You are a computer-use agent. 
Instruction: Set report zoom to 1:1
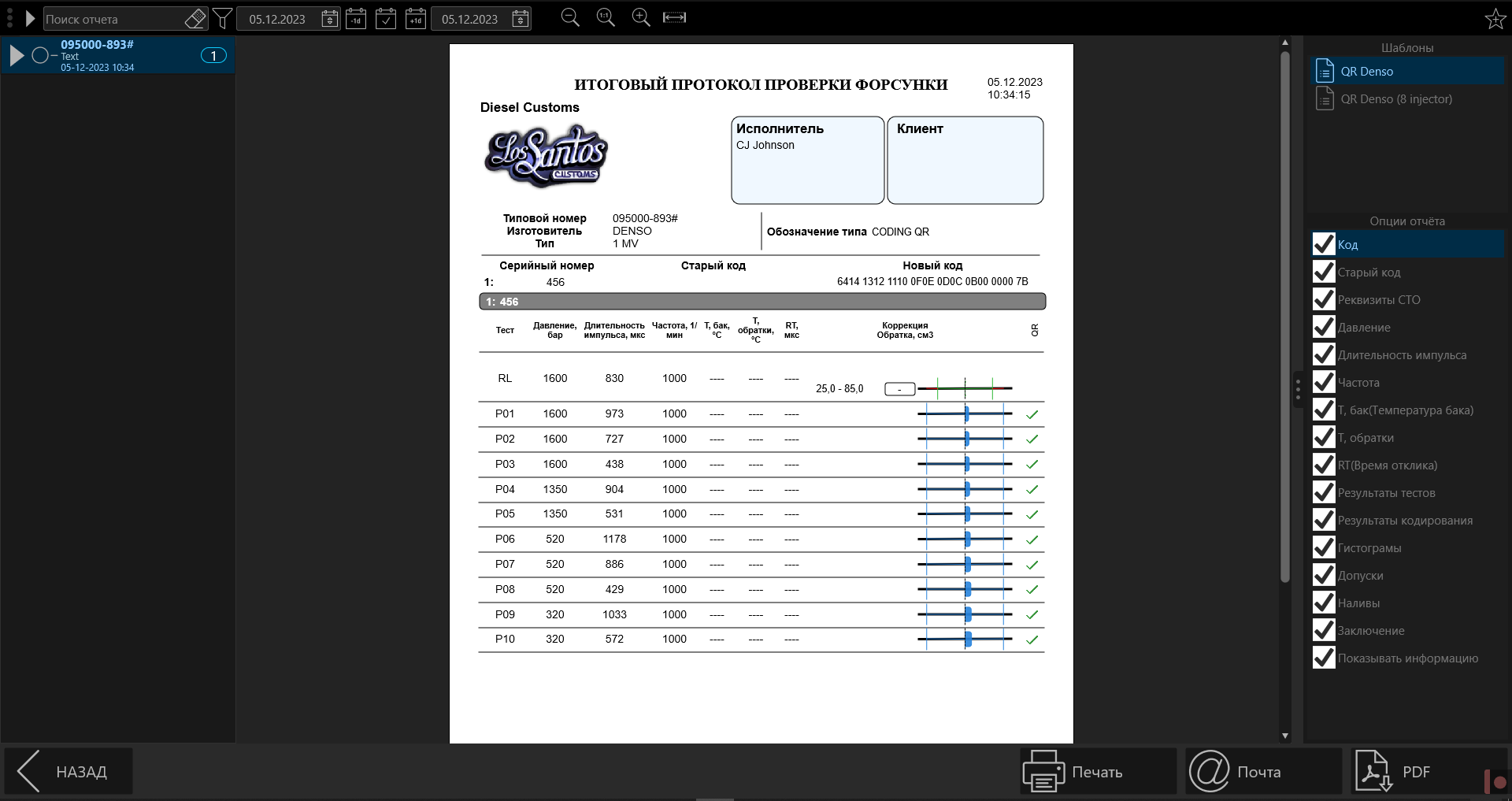click(x=606, y=18)
